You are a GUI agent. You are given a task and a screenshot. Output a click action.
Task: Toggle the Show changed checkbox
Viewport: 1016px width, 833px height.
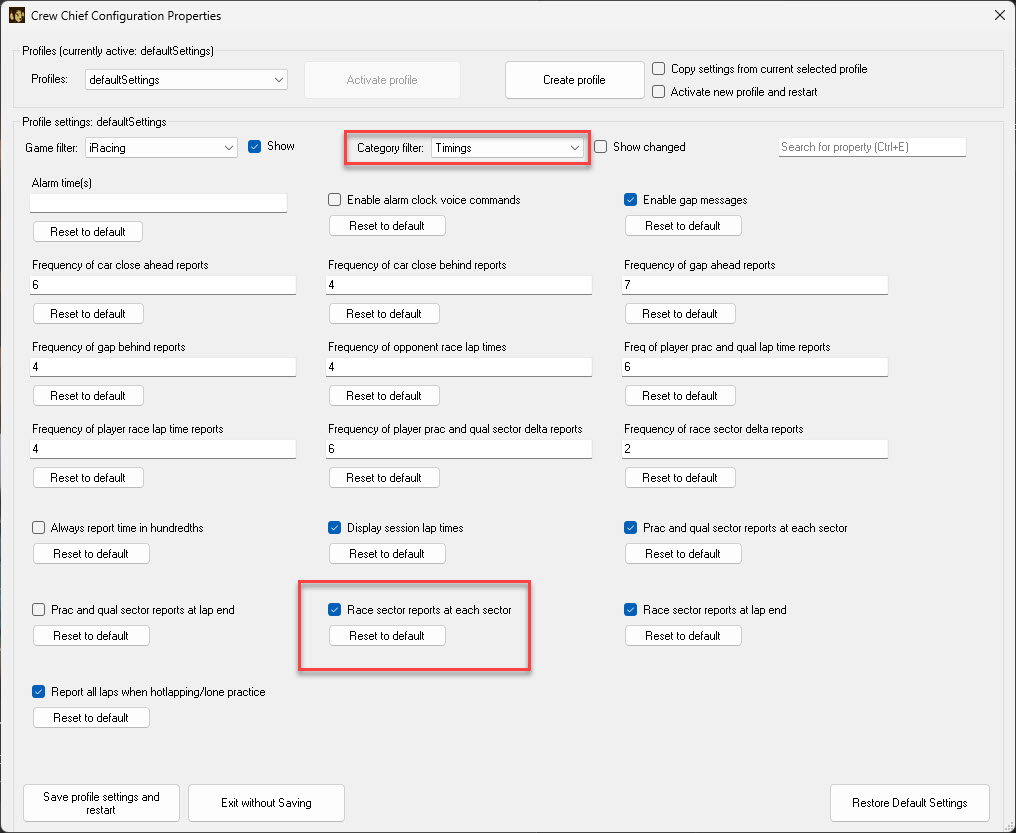[x=601, y=146]
